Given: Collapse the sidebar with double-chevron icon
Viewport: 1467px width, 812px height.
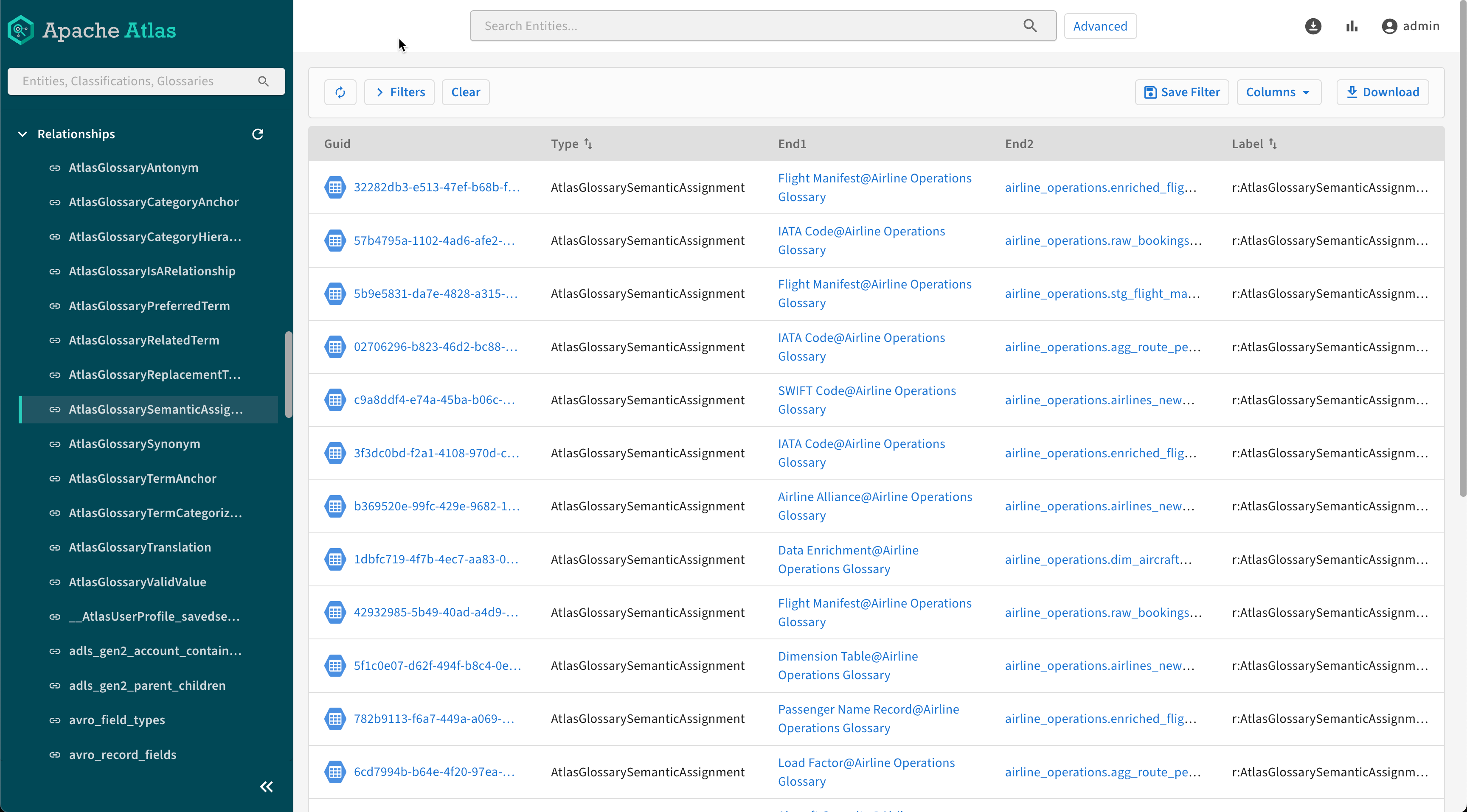Looking at the screenshot, I should tap(266, 787).
